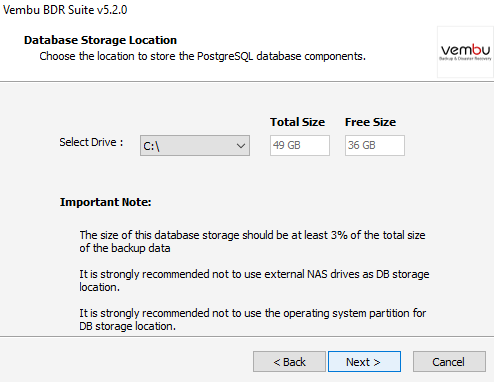The image size is (494, 382).
Task: Click the C:\ value in the drive selector
Action: coord(151,146)
